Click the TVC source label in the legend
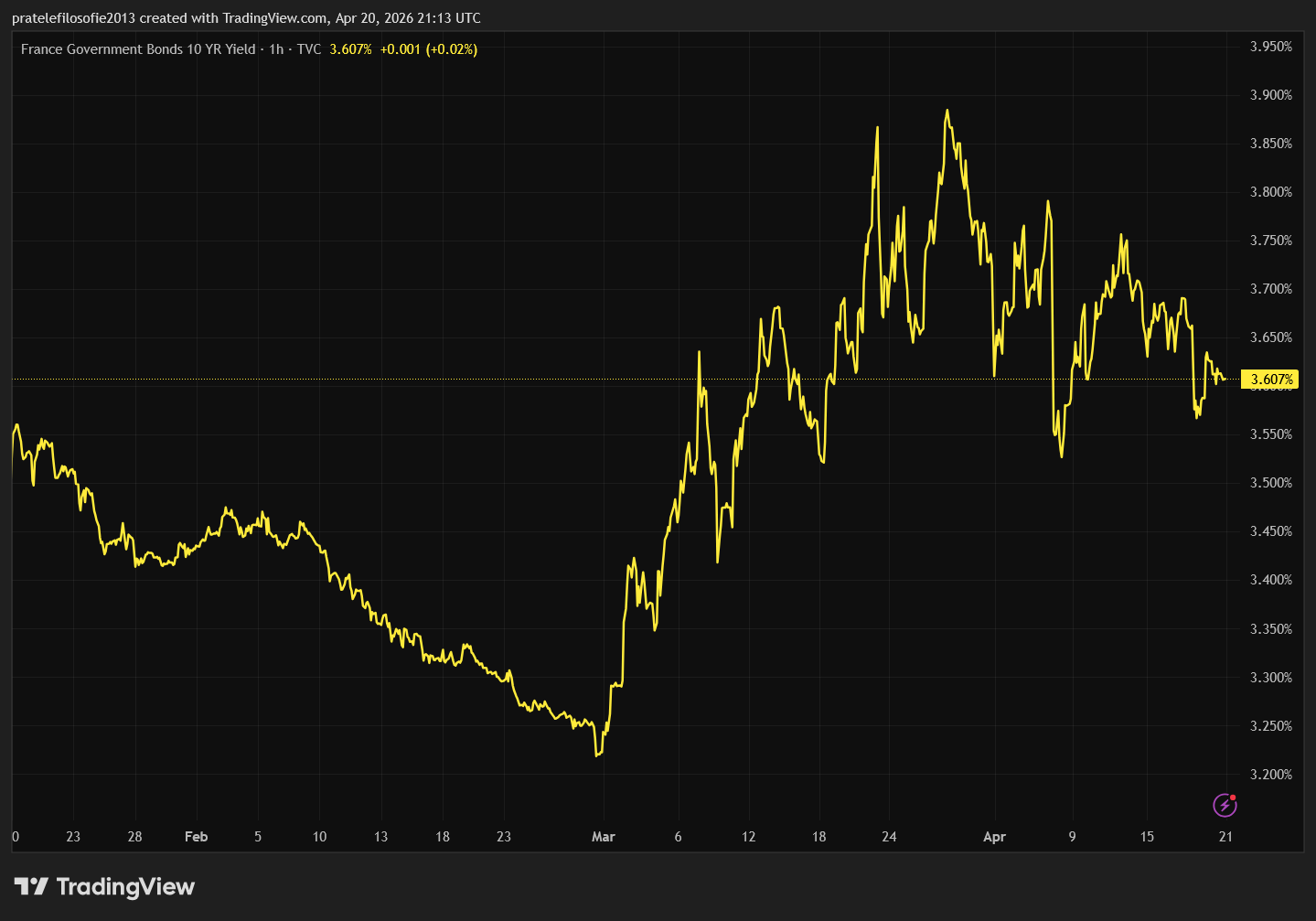 click(x=309, y=49)
